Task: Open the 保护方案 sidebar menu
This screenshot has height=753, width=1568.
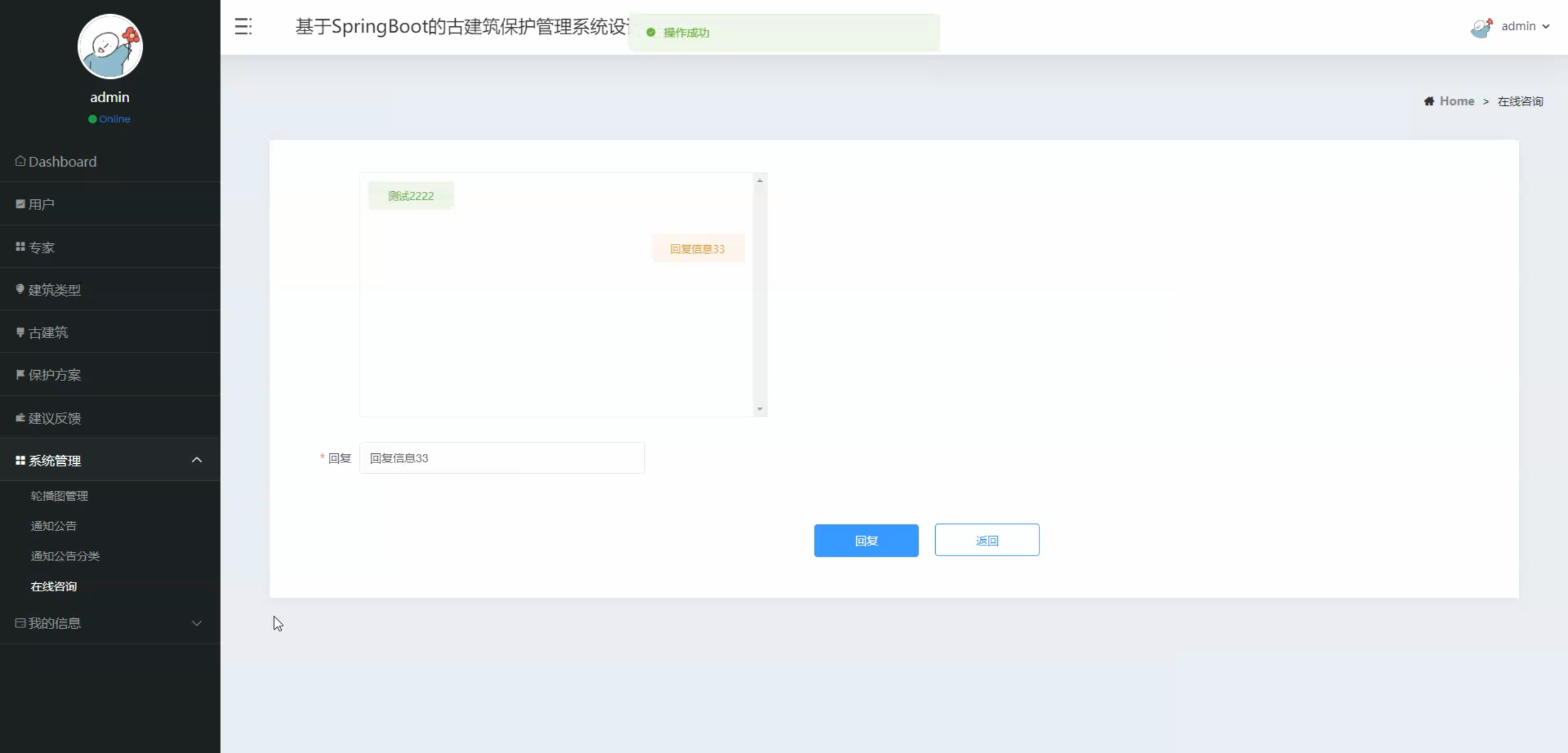Action: coord(55,374)
